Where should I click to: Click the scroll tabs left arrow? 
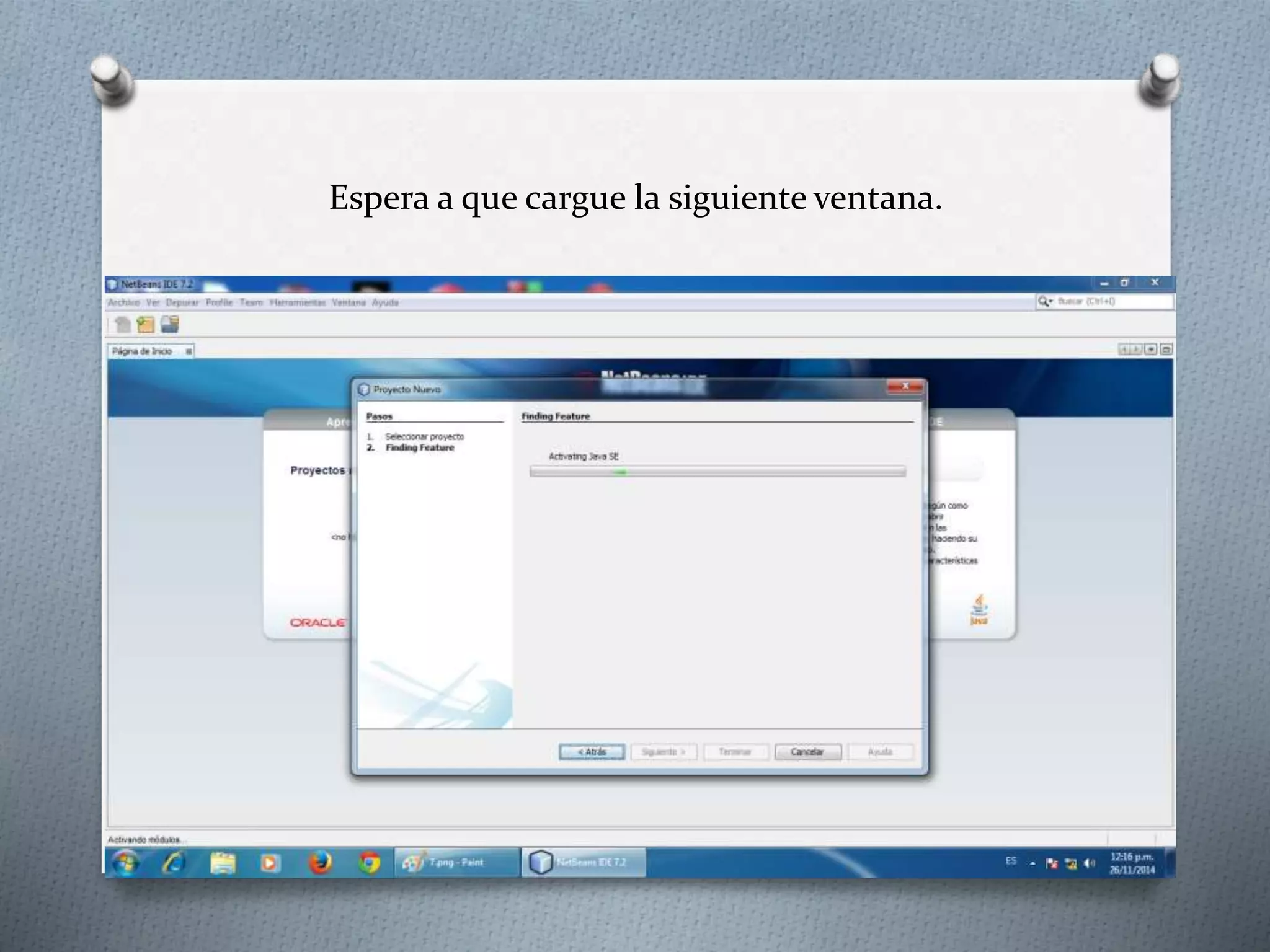point(1124,350)
